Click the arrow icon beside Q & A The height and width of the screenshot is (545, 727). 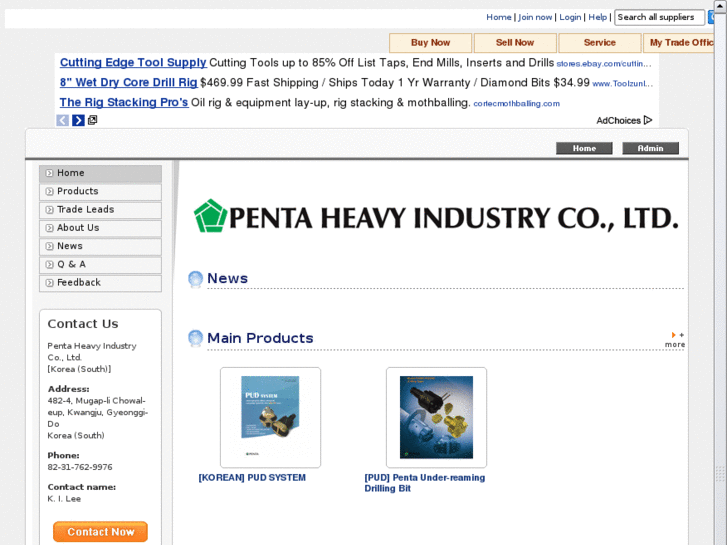[x=49, y=264]
